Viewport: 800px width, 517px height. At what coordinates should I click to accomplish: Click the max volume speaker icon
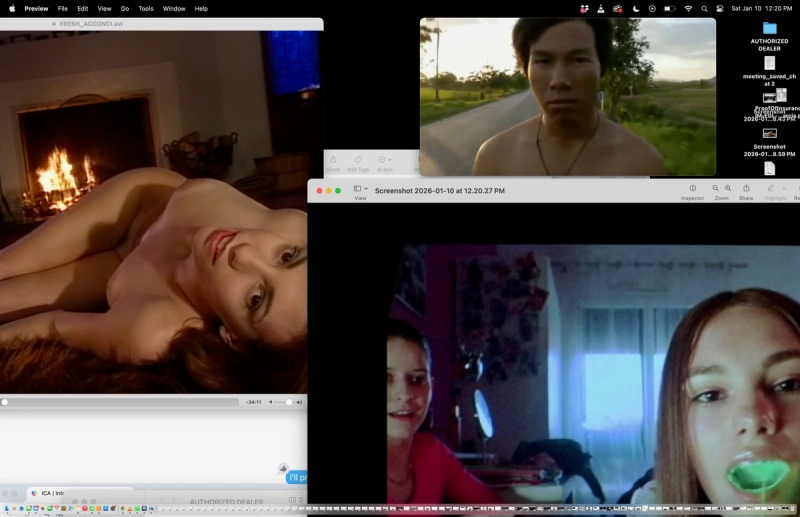[299, 402]
